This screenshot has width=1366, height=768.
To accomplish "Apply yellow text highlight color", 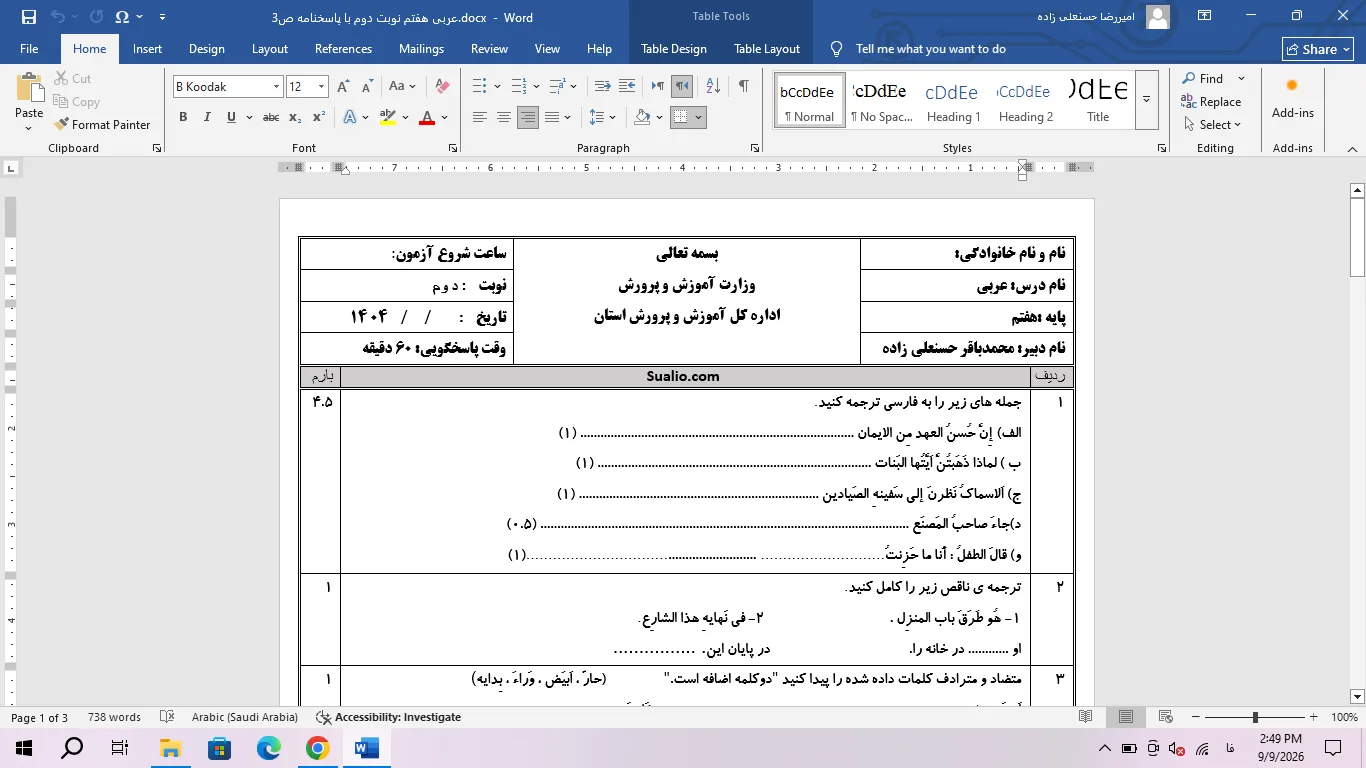I will pos(388,117).
